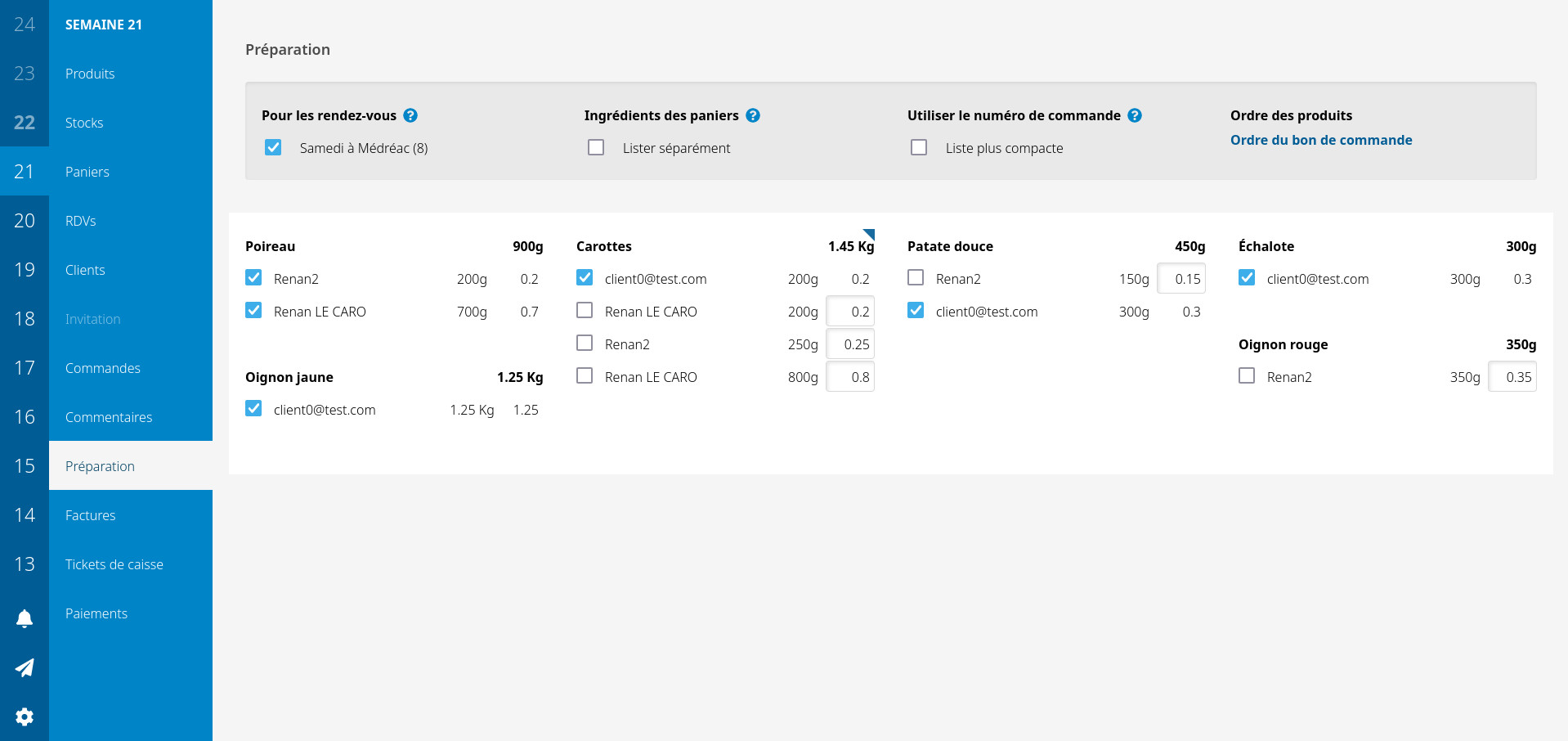The height and width of the screenshot is (741, 1568).
Task: Open the Stocks menu item
Action: tap(84, 123)
